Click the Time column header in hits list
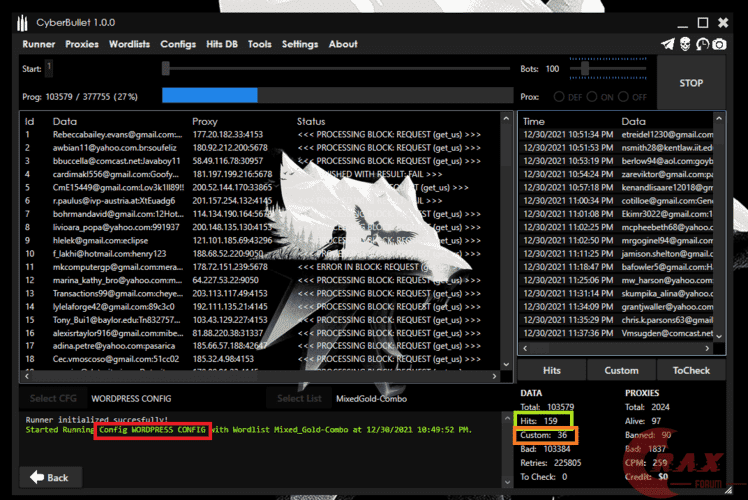Viewport: 748px width, 500px height. pyautogui.click(x=534, y=122)
